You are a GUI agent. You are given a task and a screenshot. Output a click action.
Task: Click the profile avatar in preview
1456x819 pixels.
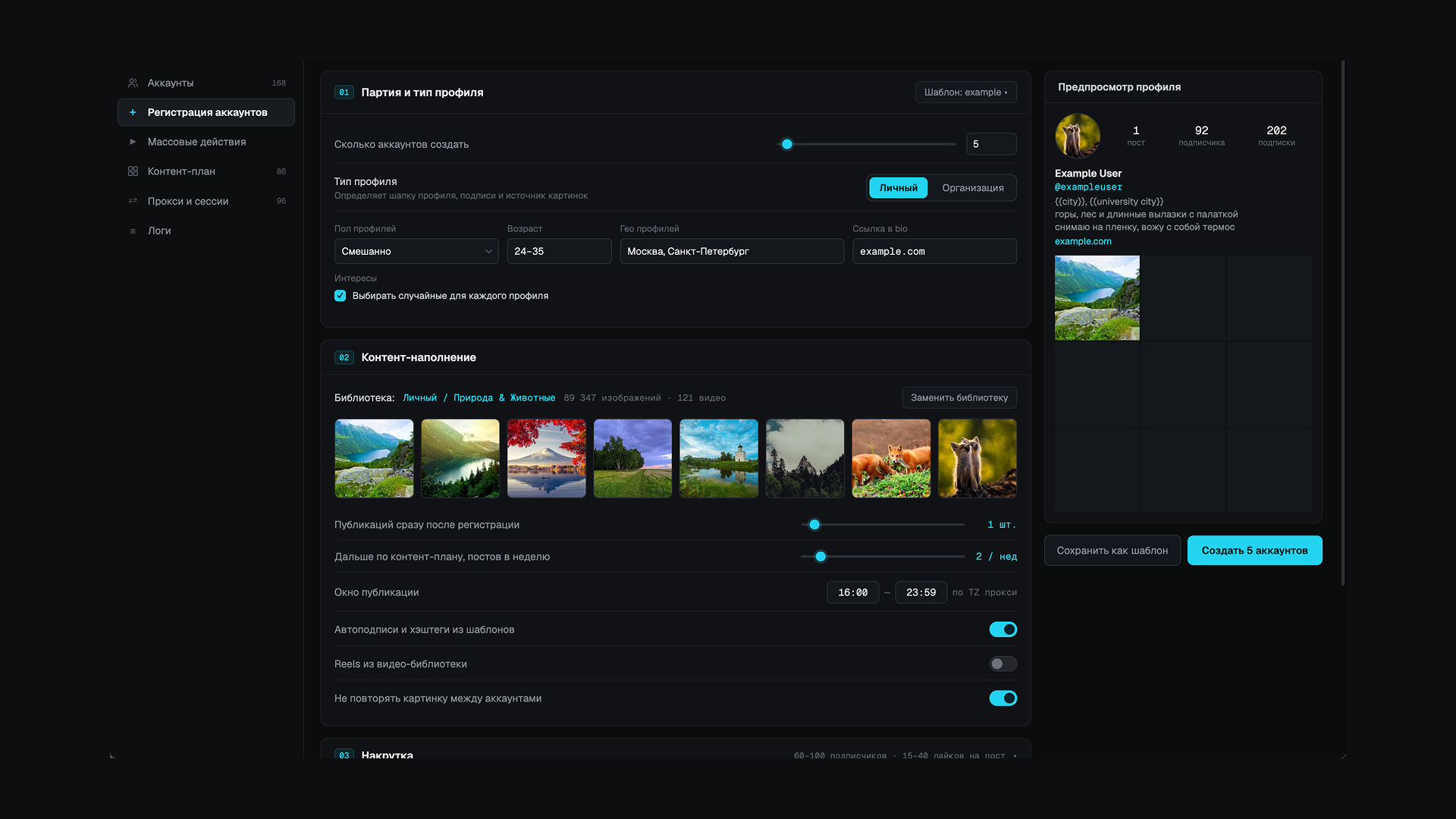[1078, 136]
